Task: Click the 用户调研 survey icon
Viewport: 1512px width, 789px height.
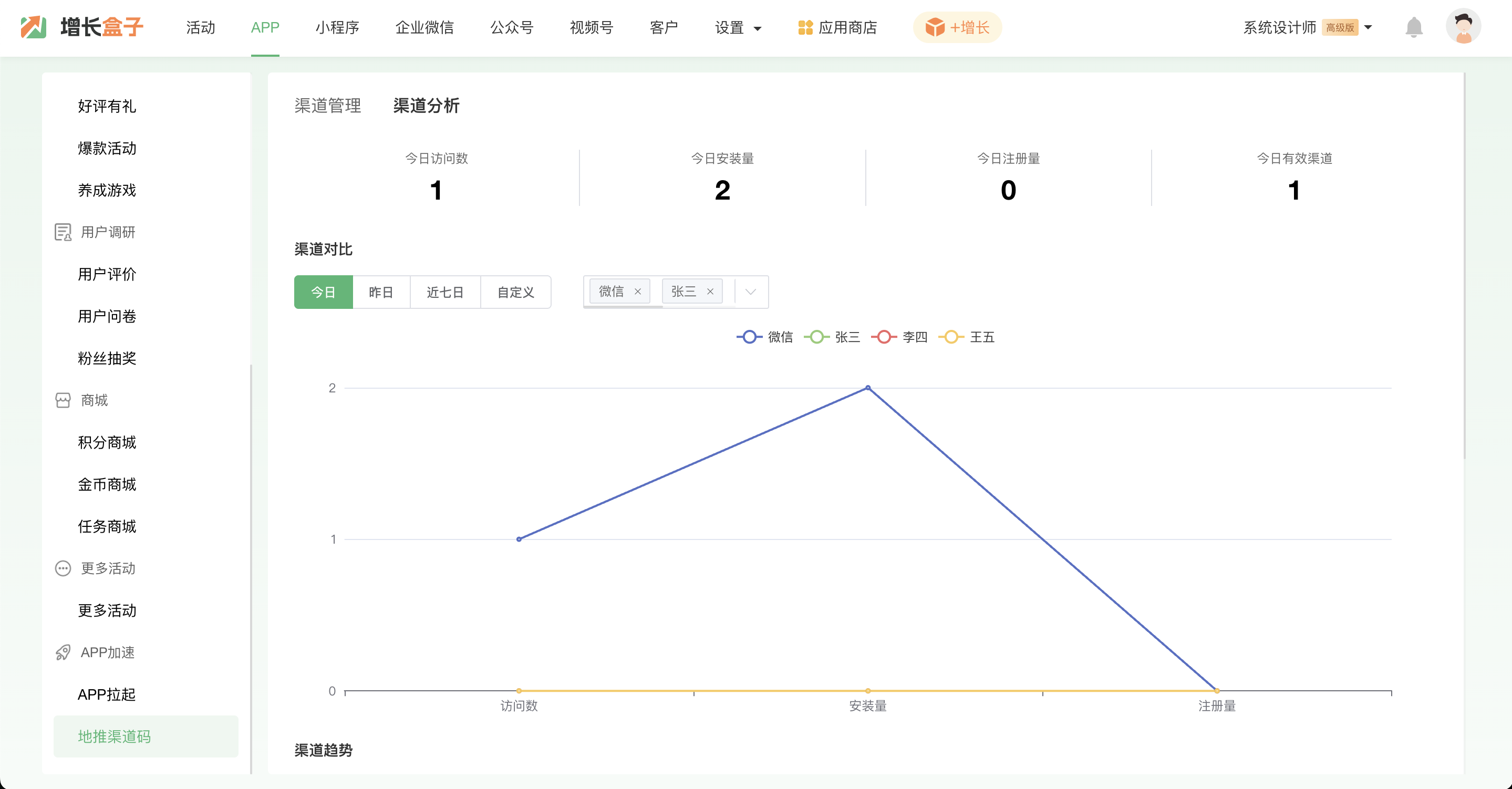Action: [63, 233]
